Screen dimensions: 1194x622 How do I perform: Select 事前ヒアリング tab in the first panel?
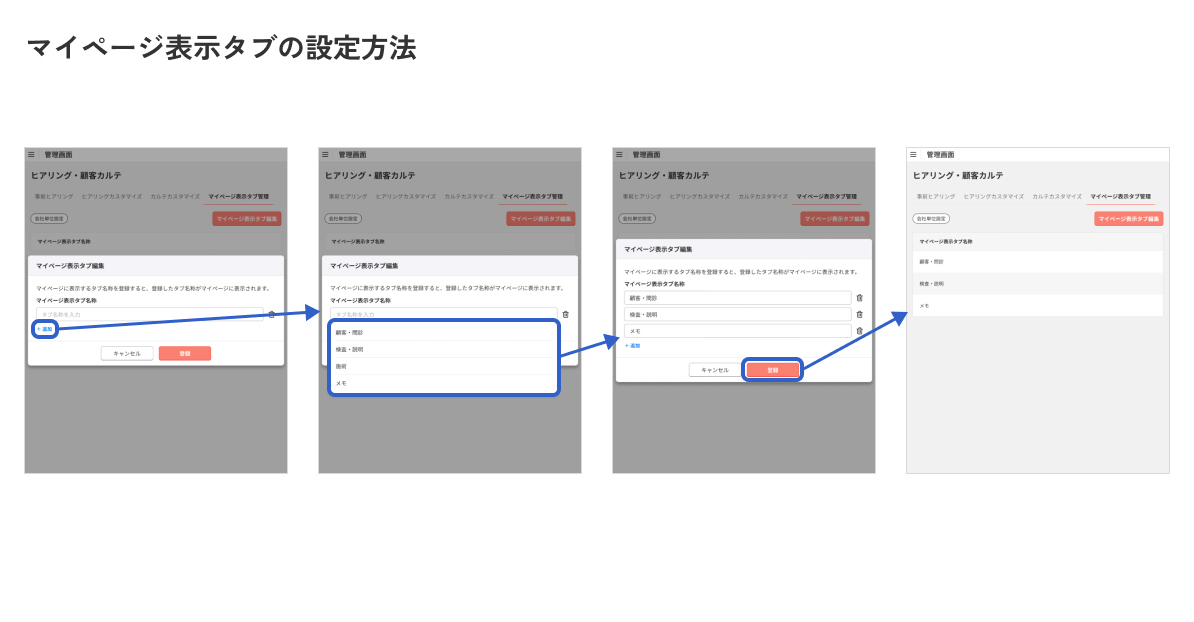[x=54, y=196]
